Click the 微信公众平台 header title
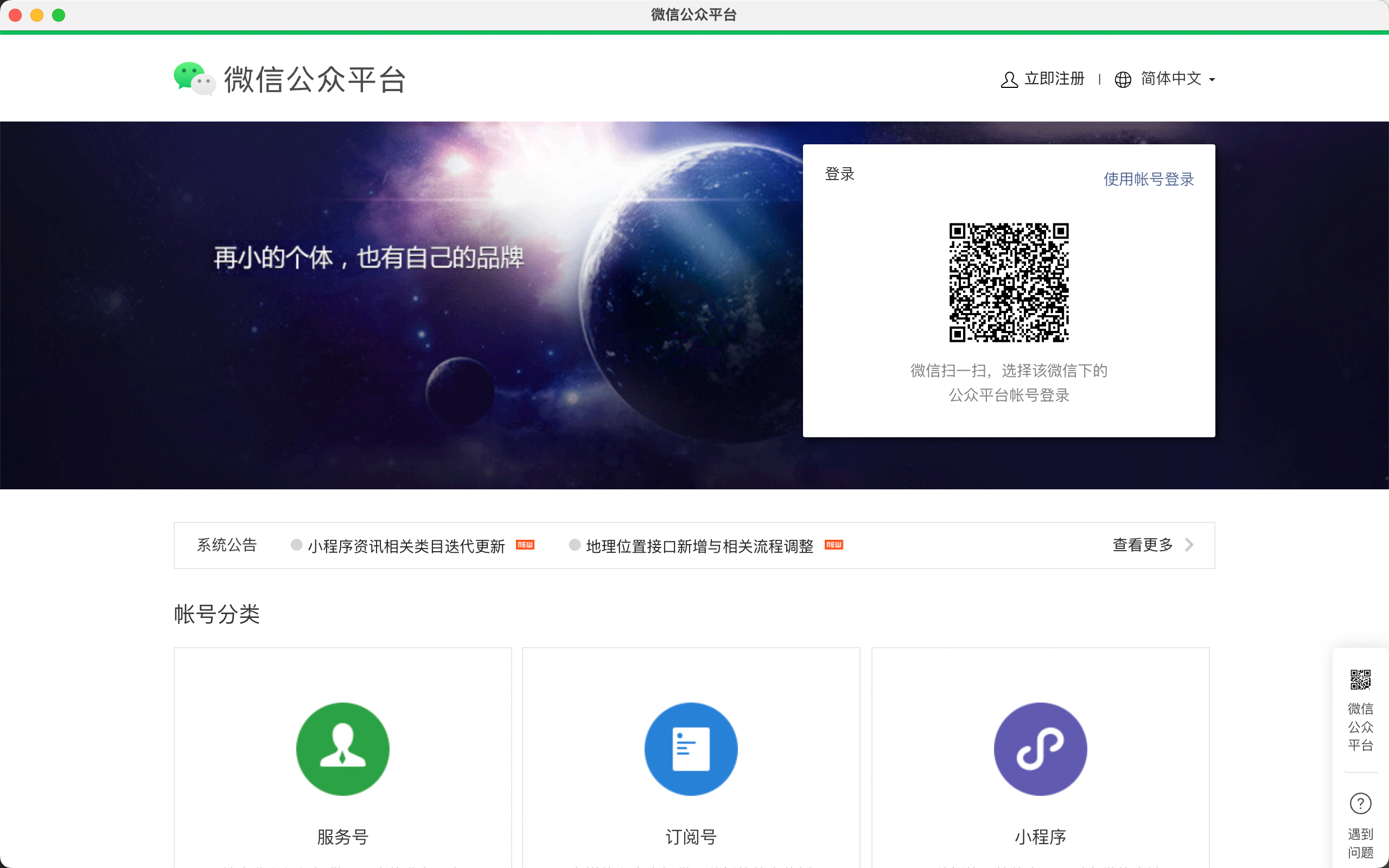 coord(315,79)
